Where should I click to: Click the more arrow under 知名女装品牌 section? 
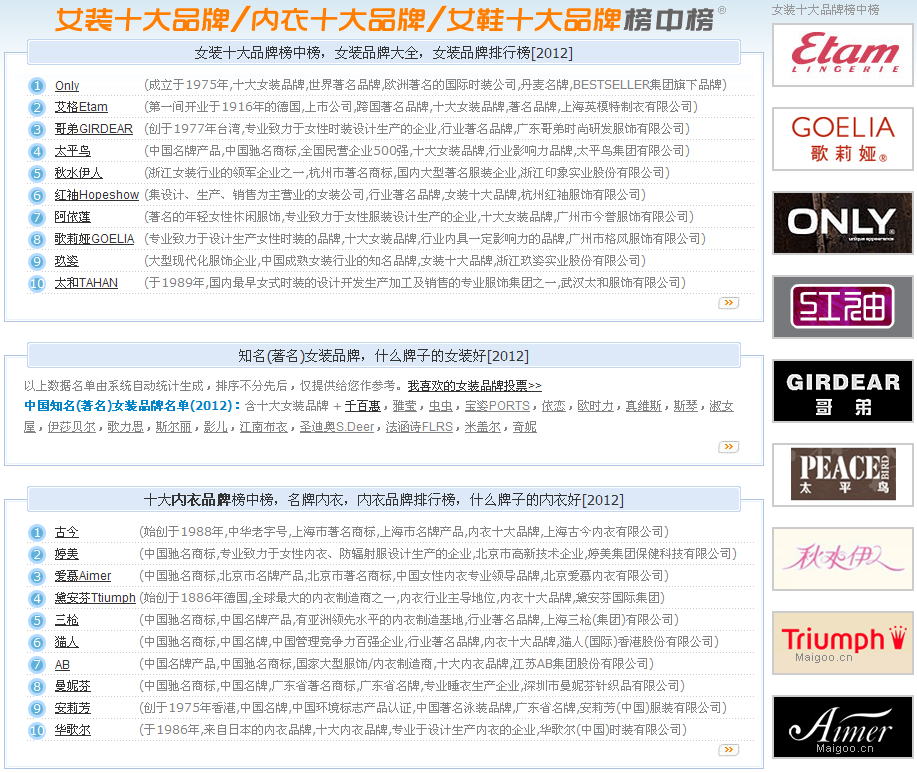click(x=729, y=447)
